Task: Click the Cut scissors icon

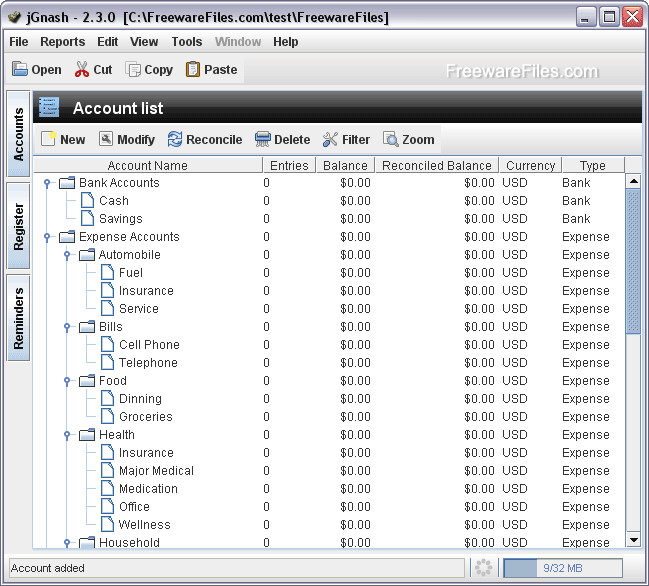Action: [x=82, y=69]
